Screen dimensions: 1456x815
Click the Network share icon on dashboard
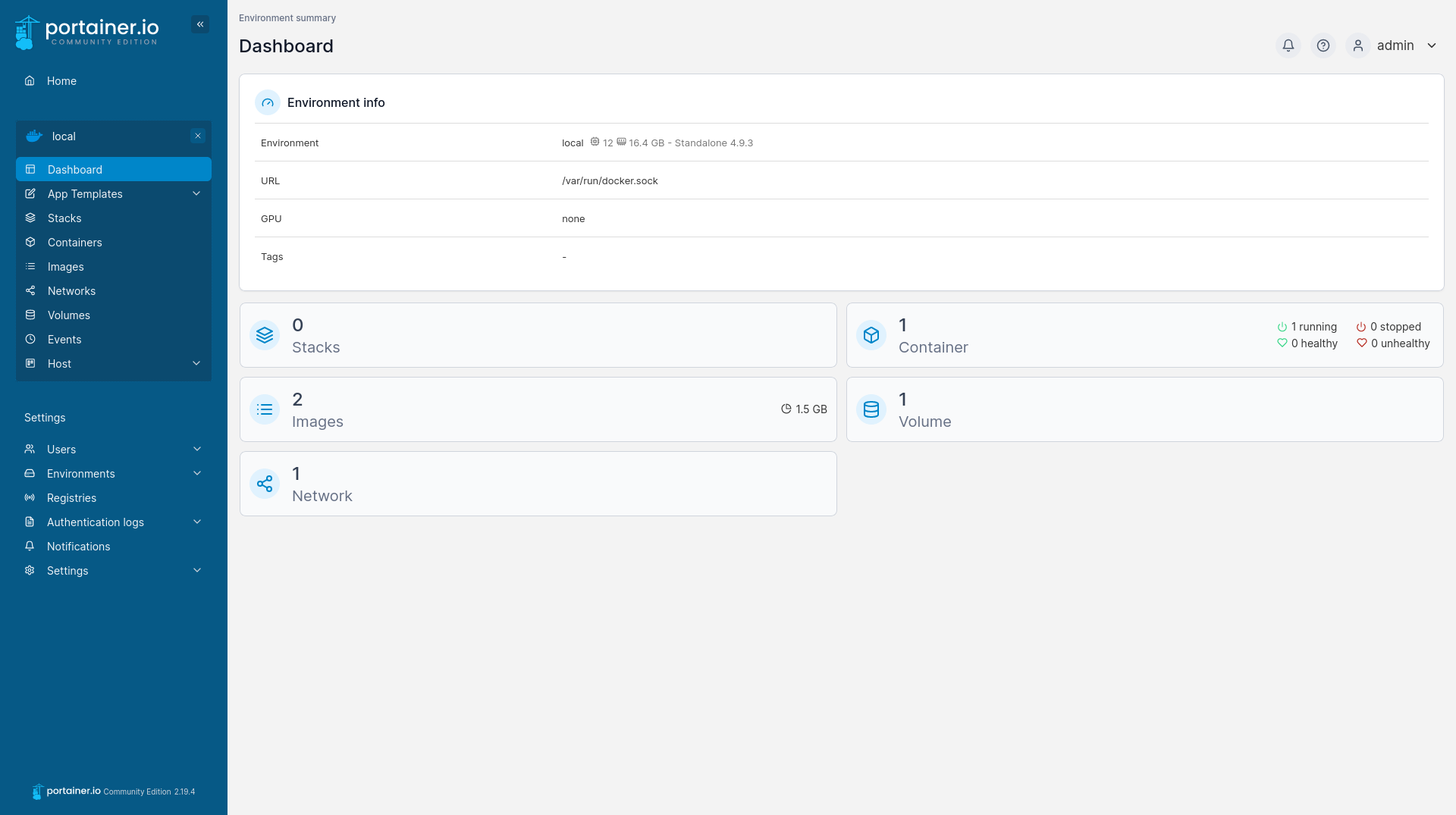tap(265, 484)
